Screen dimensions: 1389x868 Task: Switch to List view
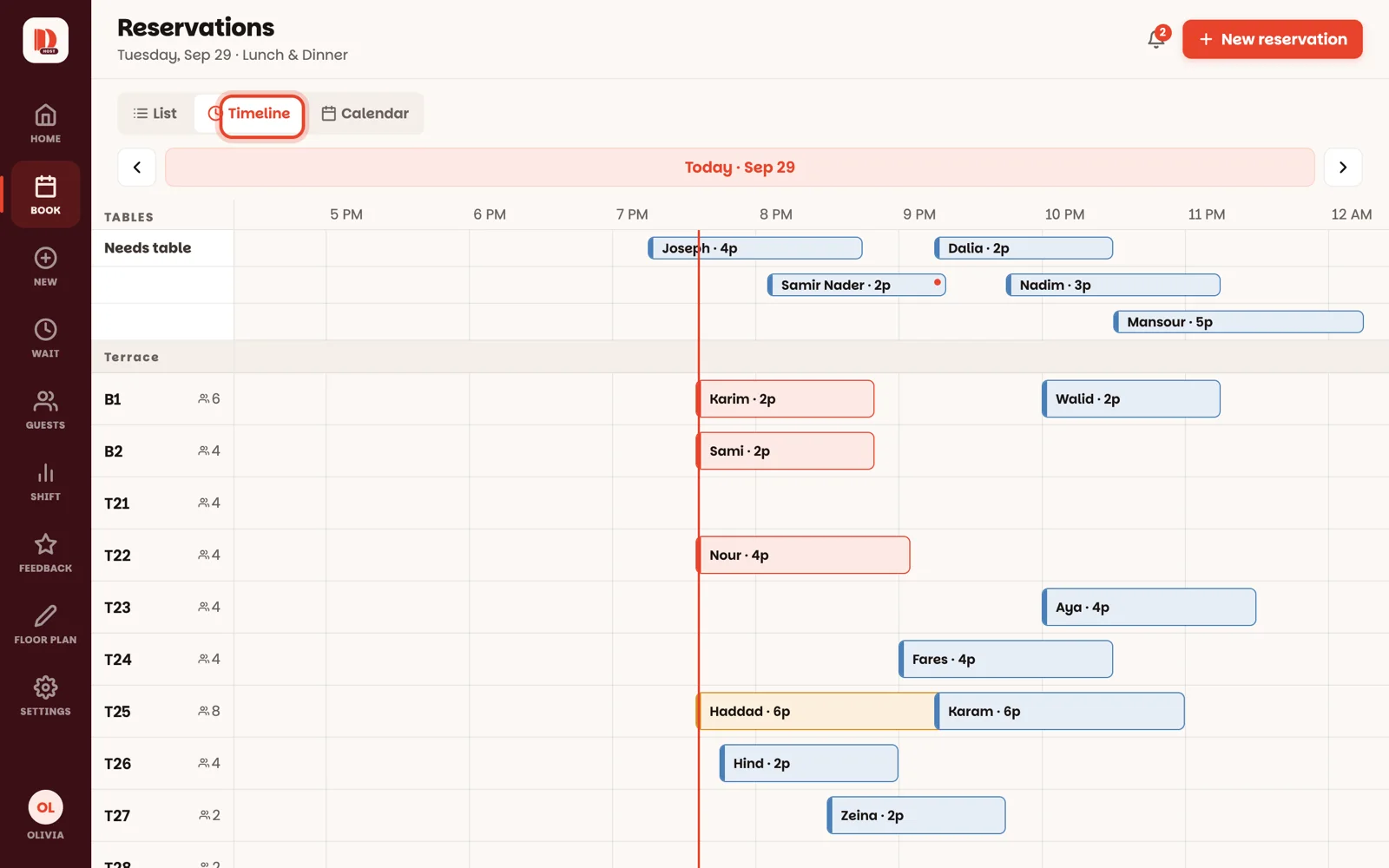(155, 114)
